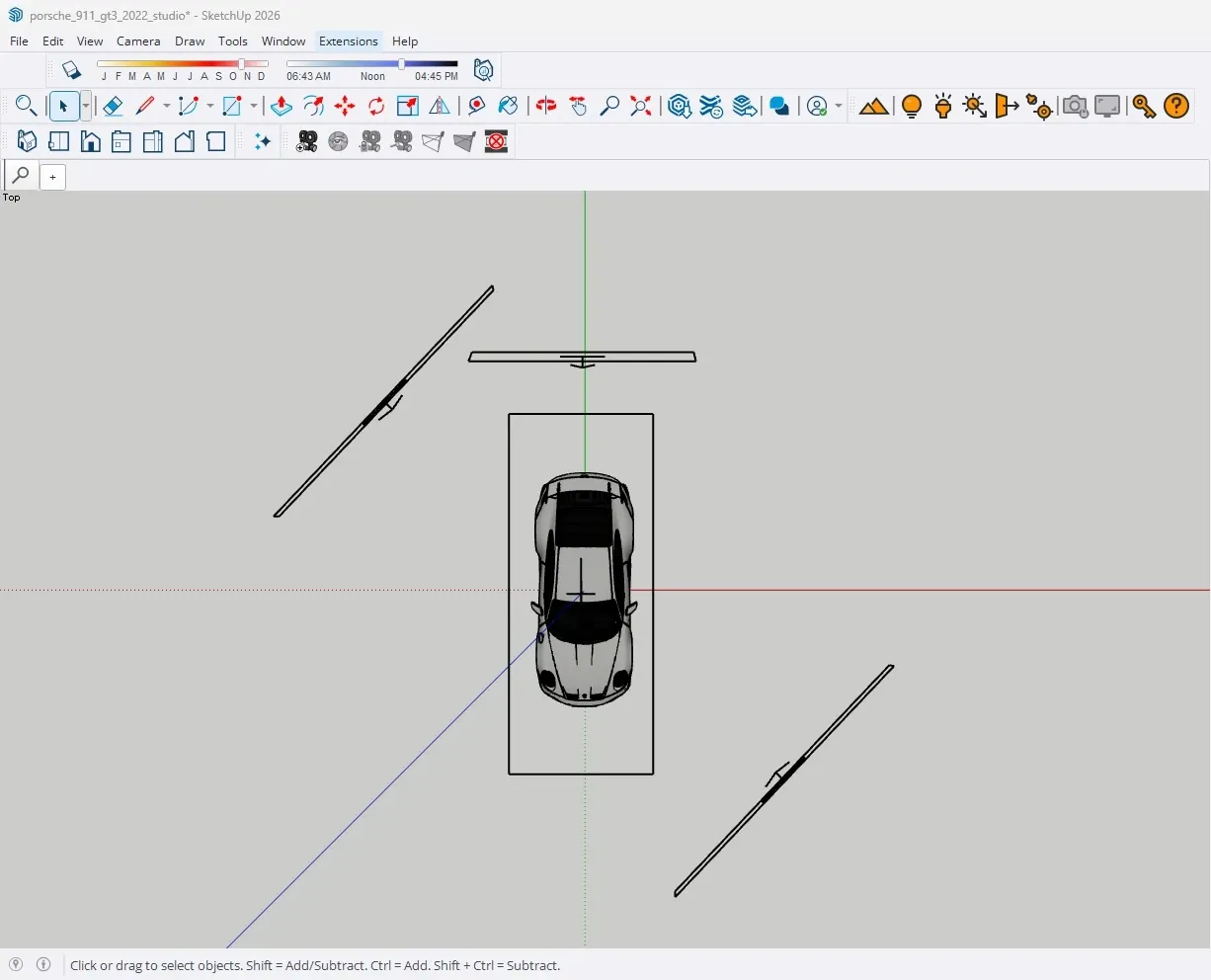Click the status bar info circle icon

[x=43, y=964]
